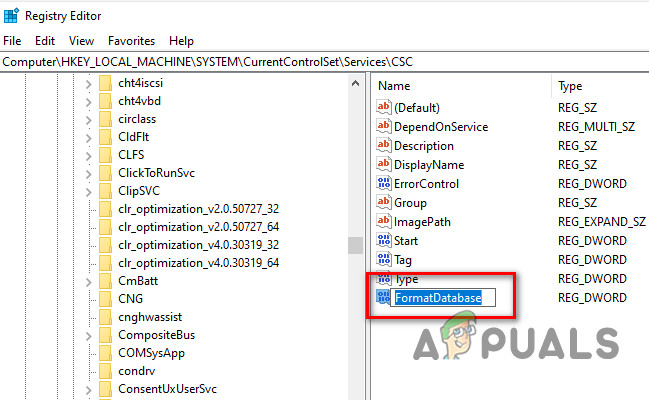Viewport: 649px width, 400px height.
Task: Open the File menu
Action: pyautogui.click(x=12, y=41)
